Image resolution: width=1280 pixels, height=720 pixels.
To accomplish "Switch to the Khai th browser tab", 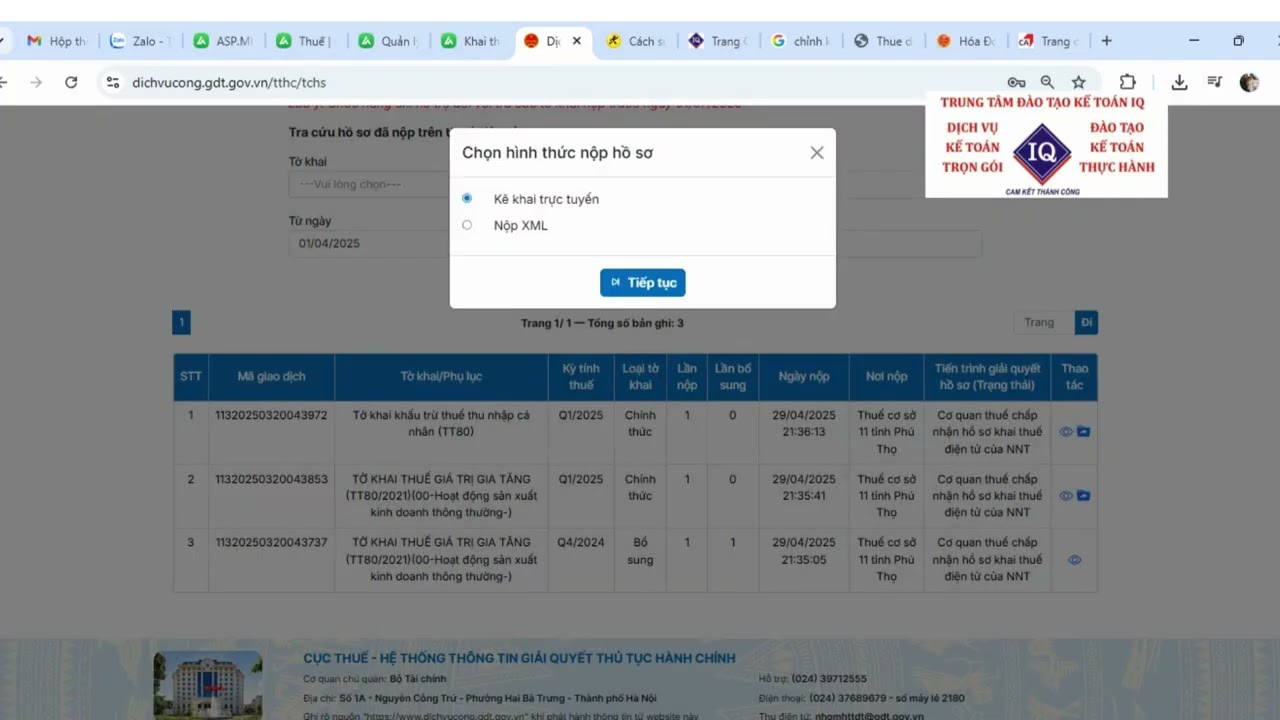I will click(471, 41).
